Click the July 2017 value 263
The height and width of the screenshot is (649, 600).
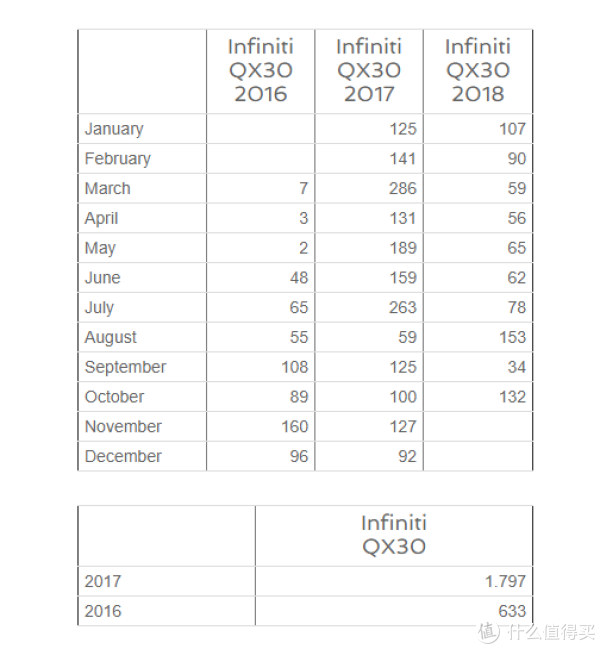point(403,308)
